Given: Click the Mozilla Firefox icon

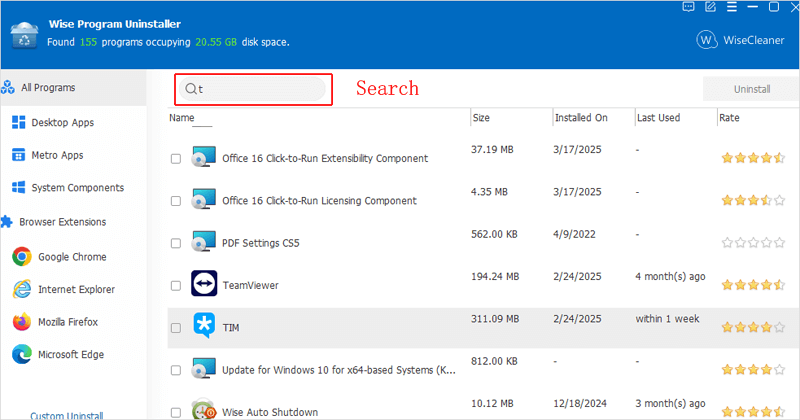Looking at the screenshot, I should (22, 322).
